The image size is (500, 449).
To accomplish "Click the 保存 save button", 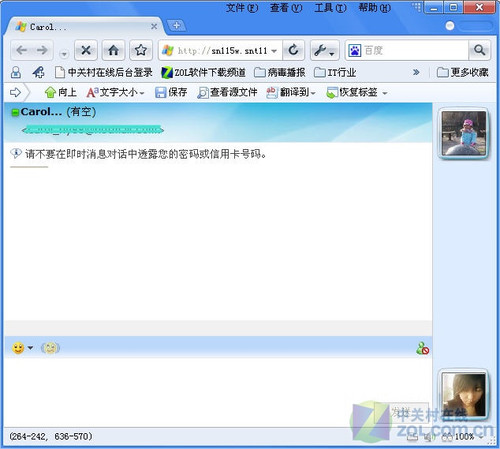I will tap(171, 92).
